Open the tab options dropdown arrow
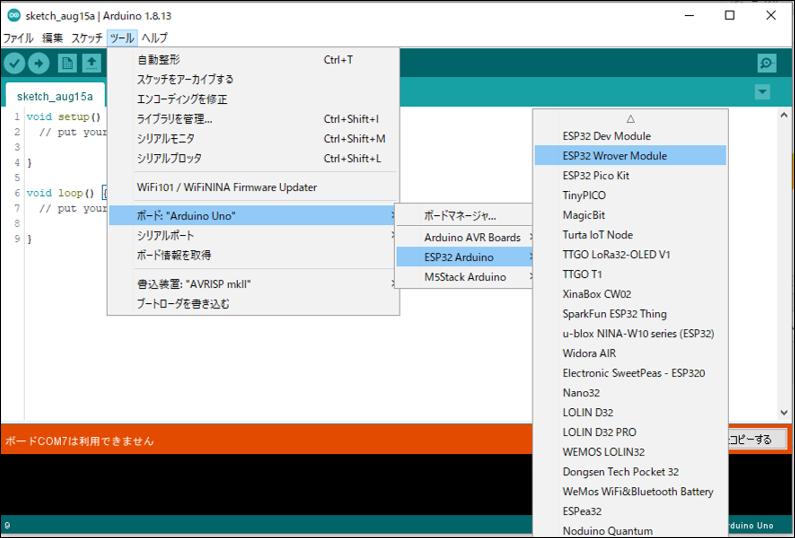Viewport: 795px width, 538px height. click(763, 92)
